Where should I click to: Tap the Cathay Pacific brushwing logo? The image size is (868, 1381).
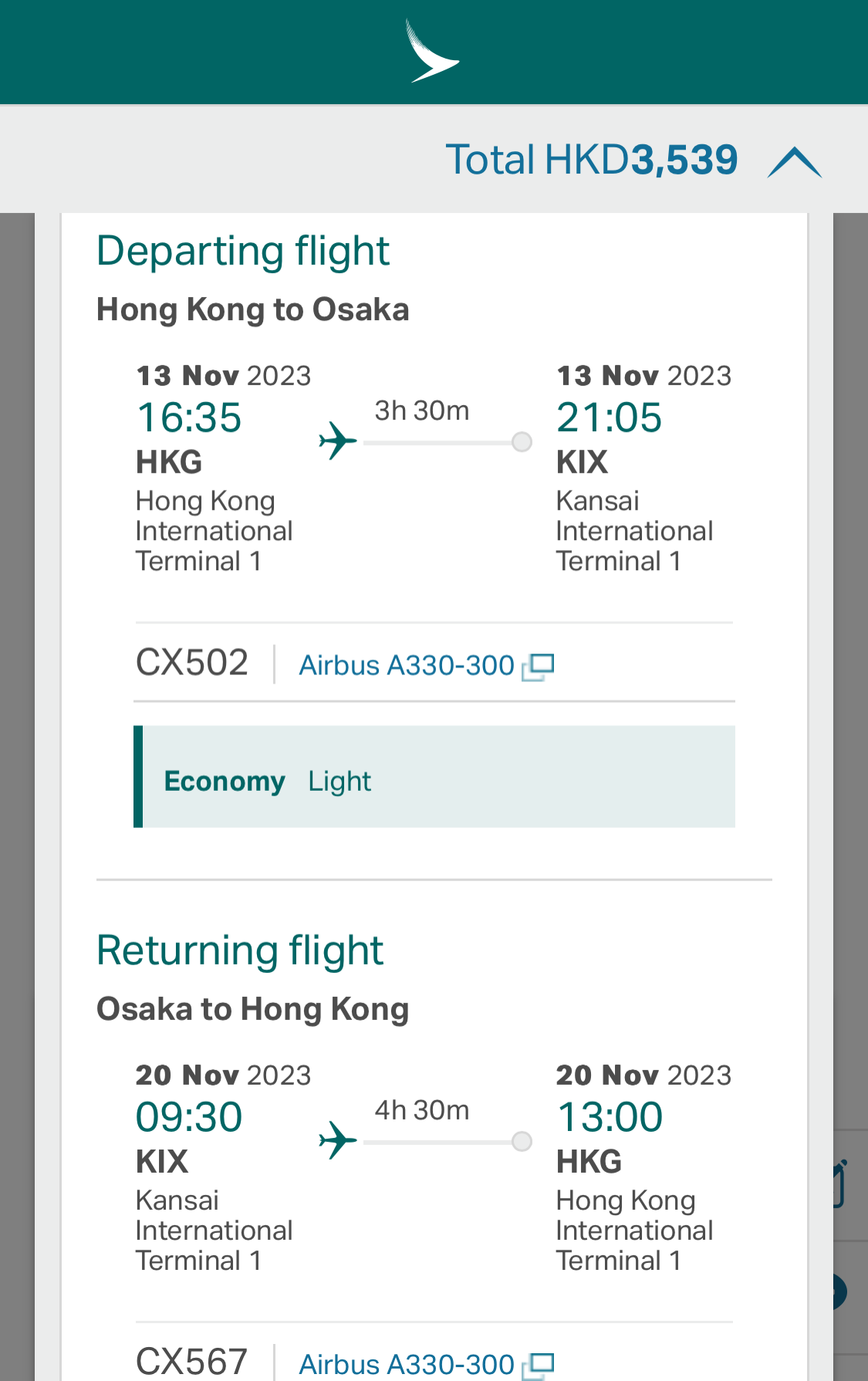point(432,51)
